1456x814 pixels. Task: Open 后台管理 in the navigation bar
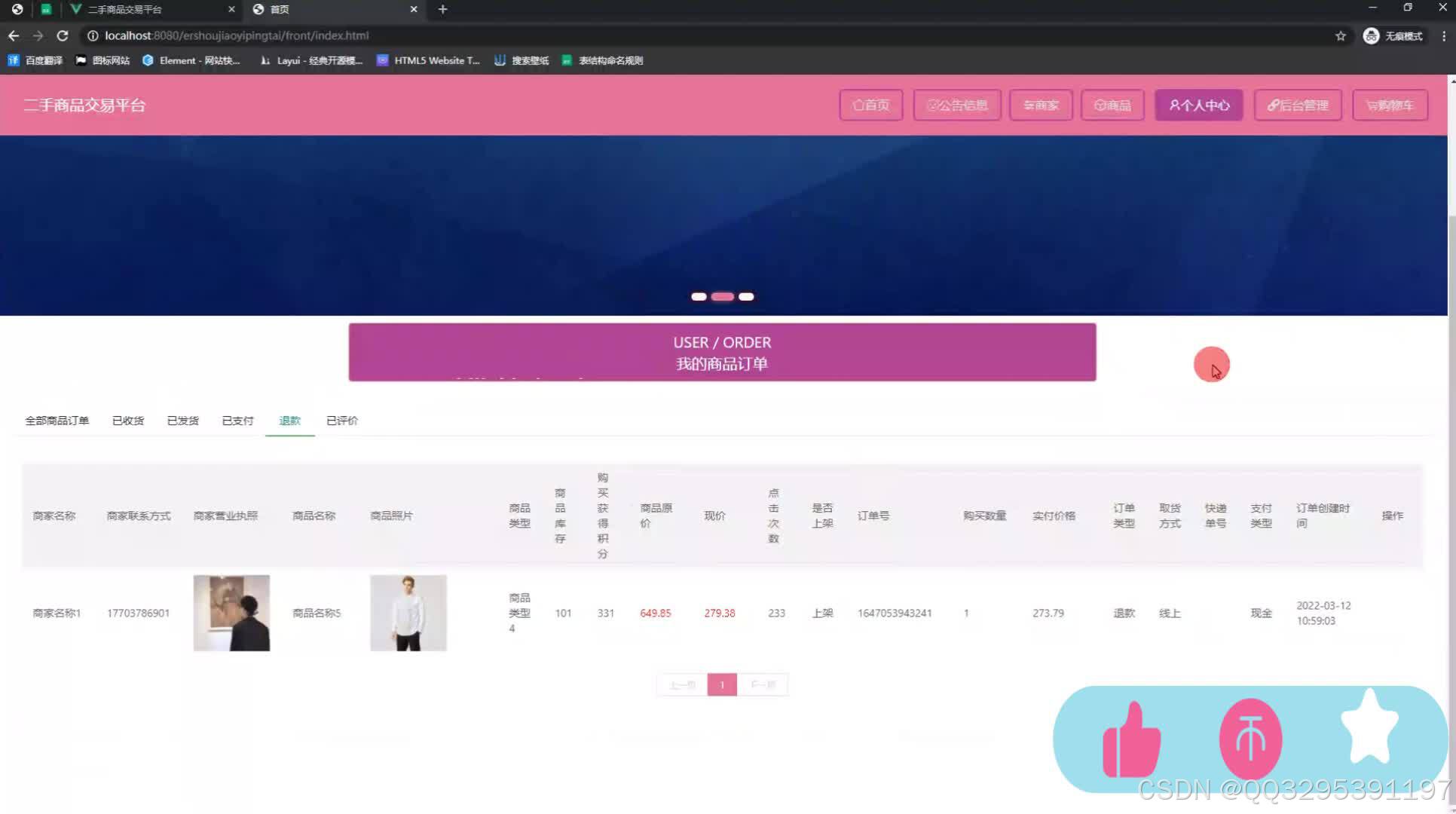[1298, 106]
